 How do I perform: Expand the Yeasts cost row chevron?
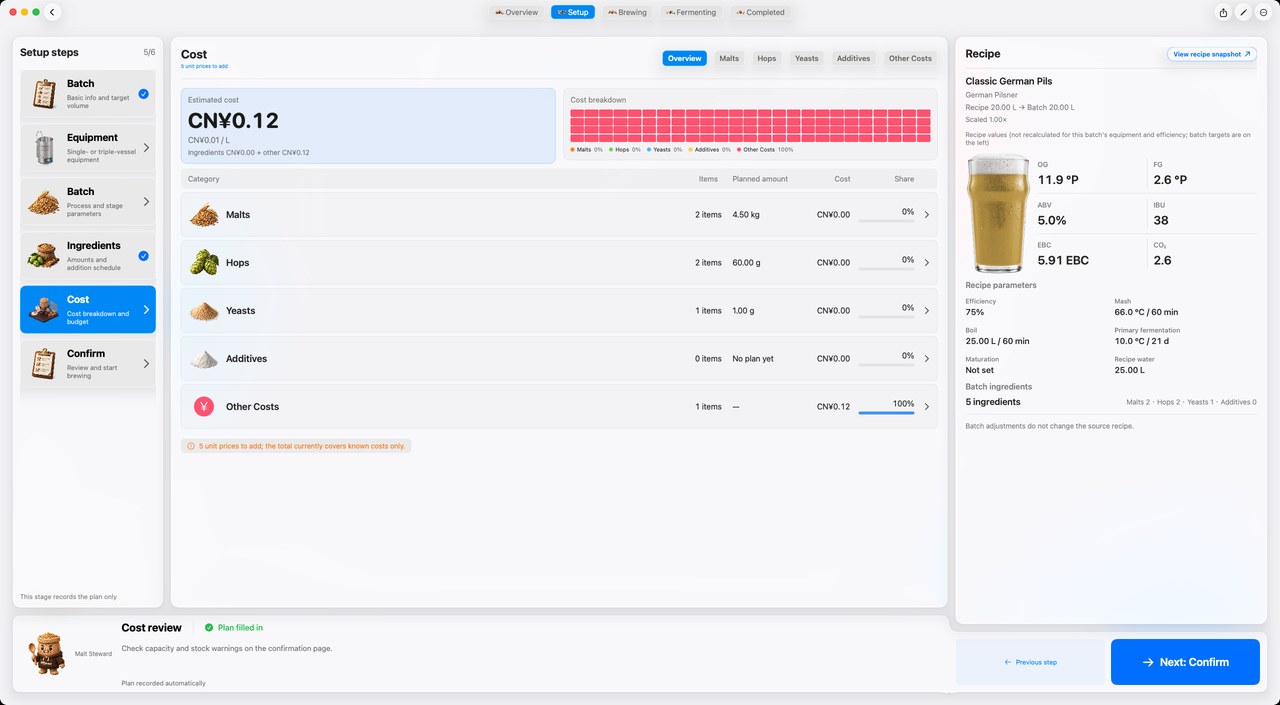tap(926, 311)
